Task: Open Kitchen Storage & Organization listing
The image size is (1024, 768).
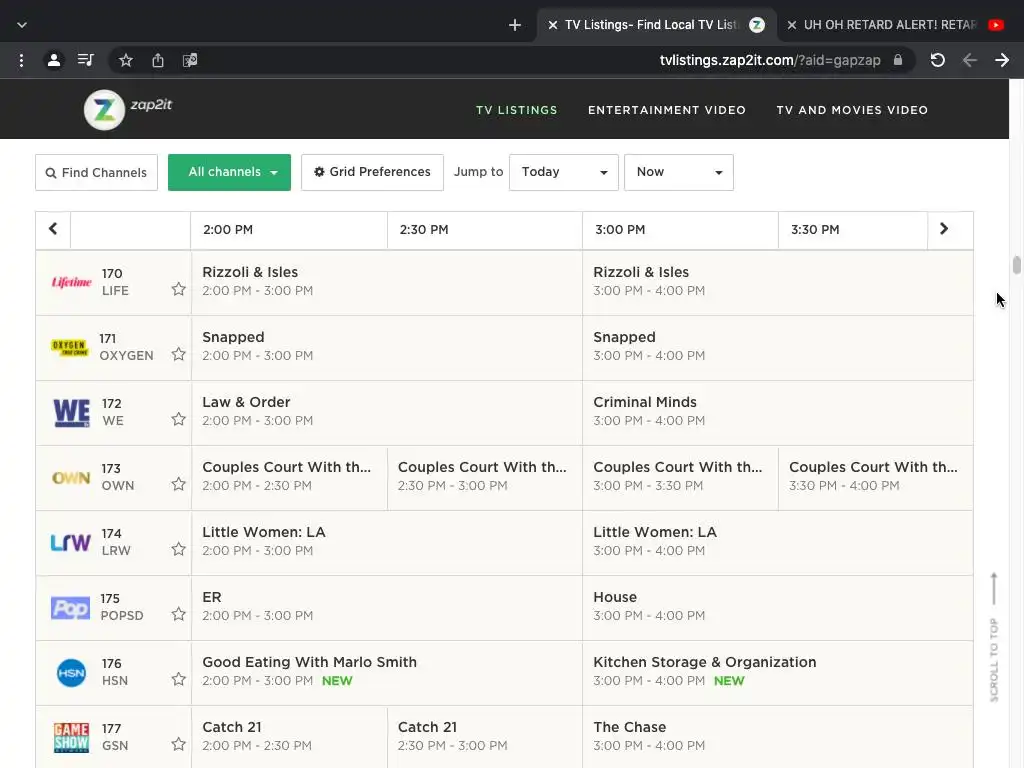Action: [x=778, y=672]
